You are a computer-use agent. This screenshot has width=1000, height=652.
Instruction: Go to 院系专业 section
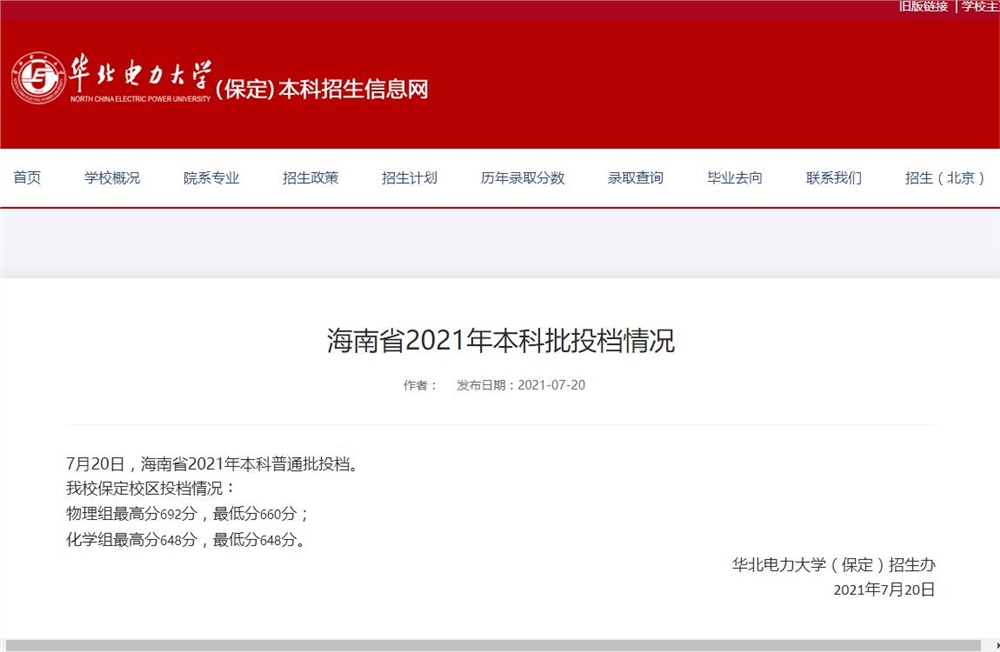tap(211, 178)
